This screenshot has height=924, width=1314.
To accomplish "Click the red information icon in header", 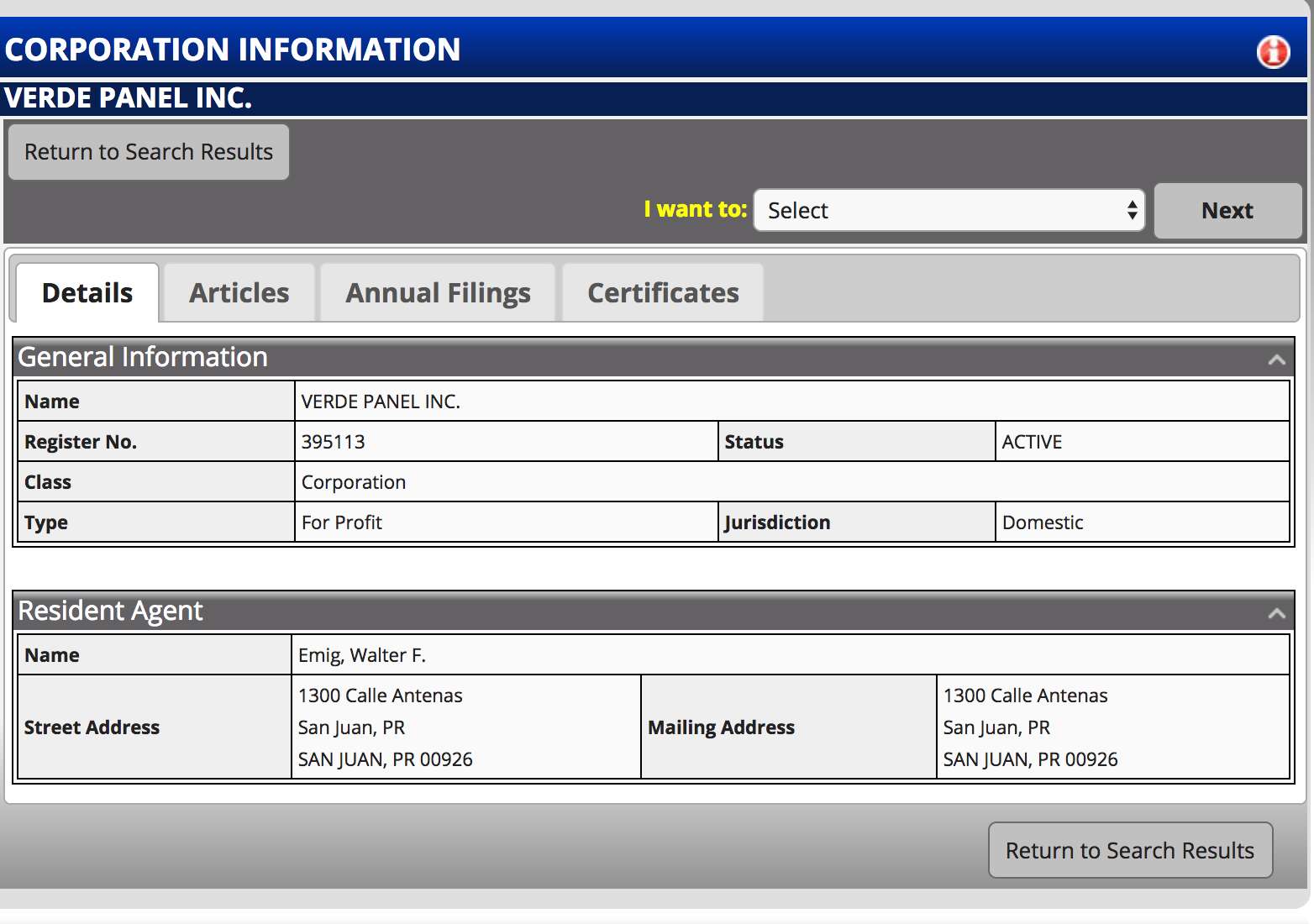I will (x=1273, y=51).
